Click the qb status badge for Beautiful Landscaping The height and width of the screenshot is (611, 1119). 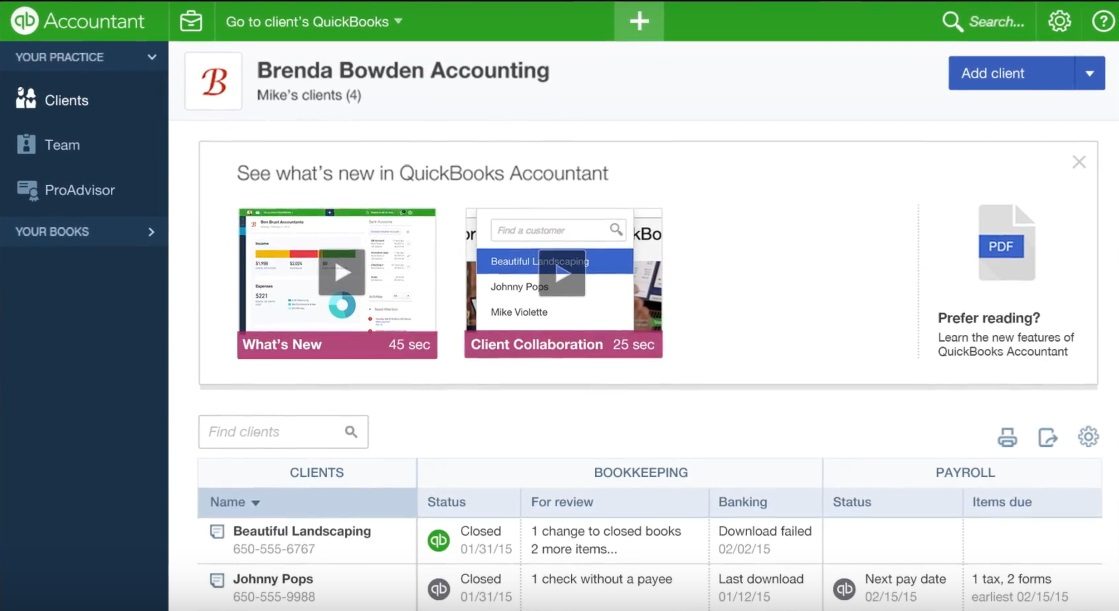pos(439,539)
